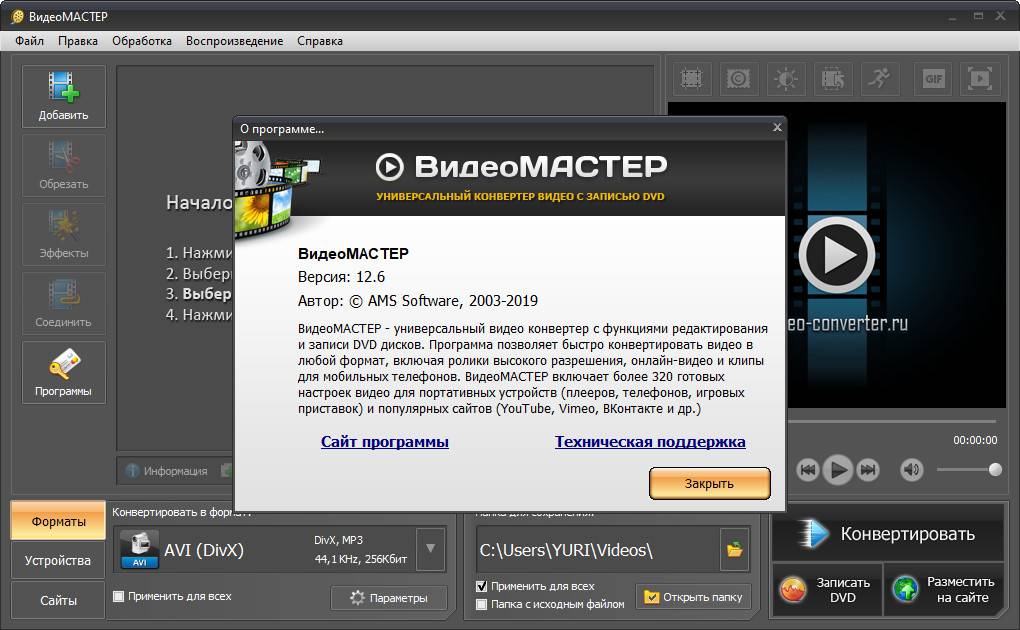Click the DivX, MP3 codec info text
This screenshot has height=630, width=1020.
(x=338, y=540)
